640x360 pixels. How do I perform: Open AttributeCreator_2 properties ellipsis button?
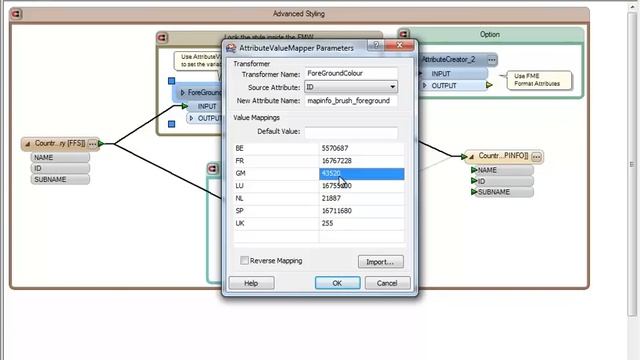[492, 60]
